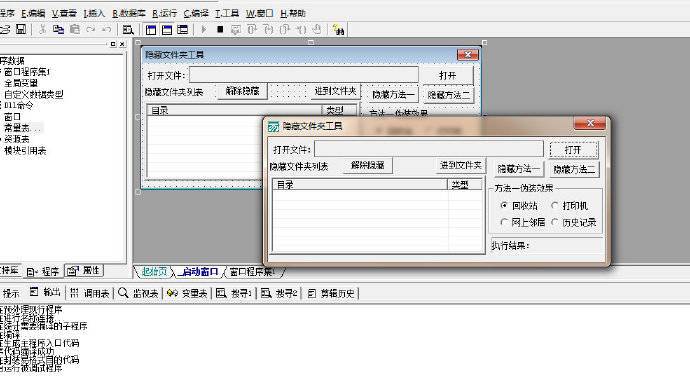
Task: Open the 输出 bottom panel tab
Action: (45, 292)
